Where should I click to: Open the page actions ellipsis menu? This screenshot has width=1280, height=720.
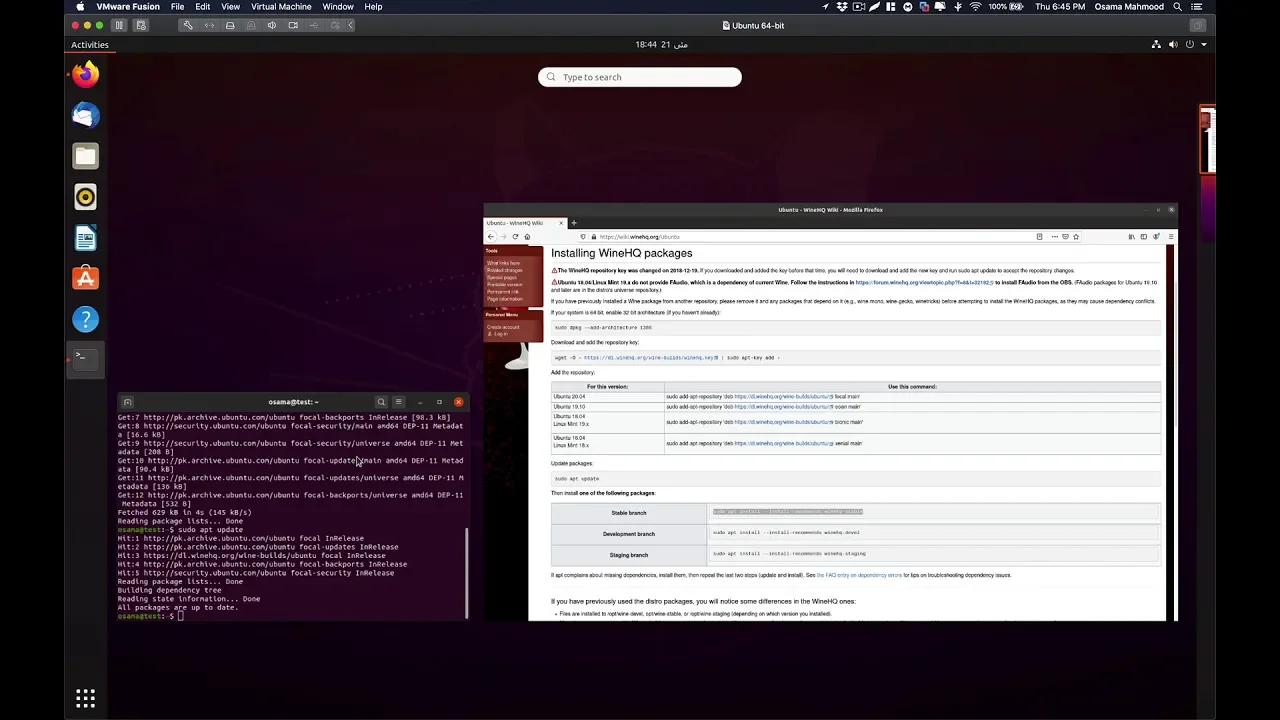click(1053, 237)
